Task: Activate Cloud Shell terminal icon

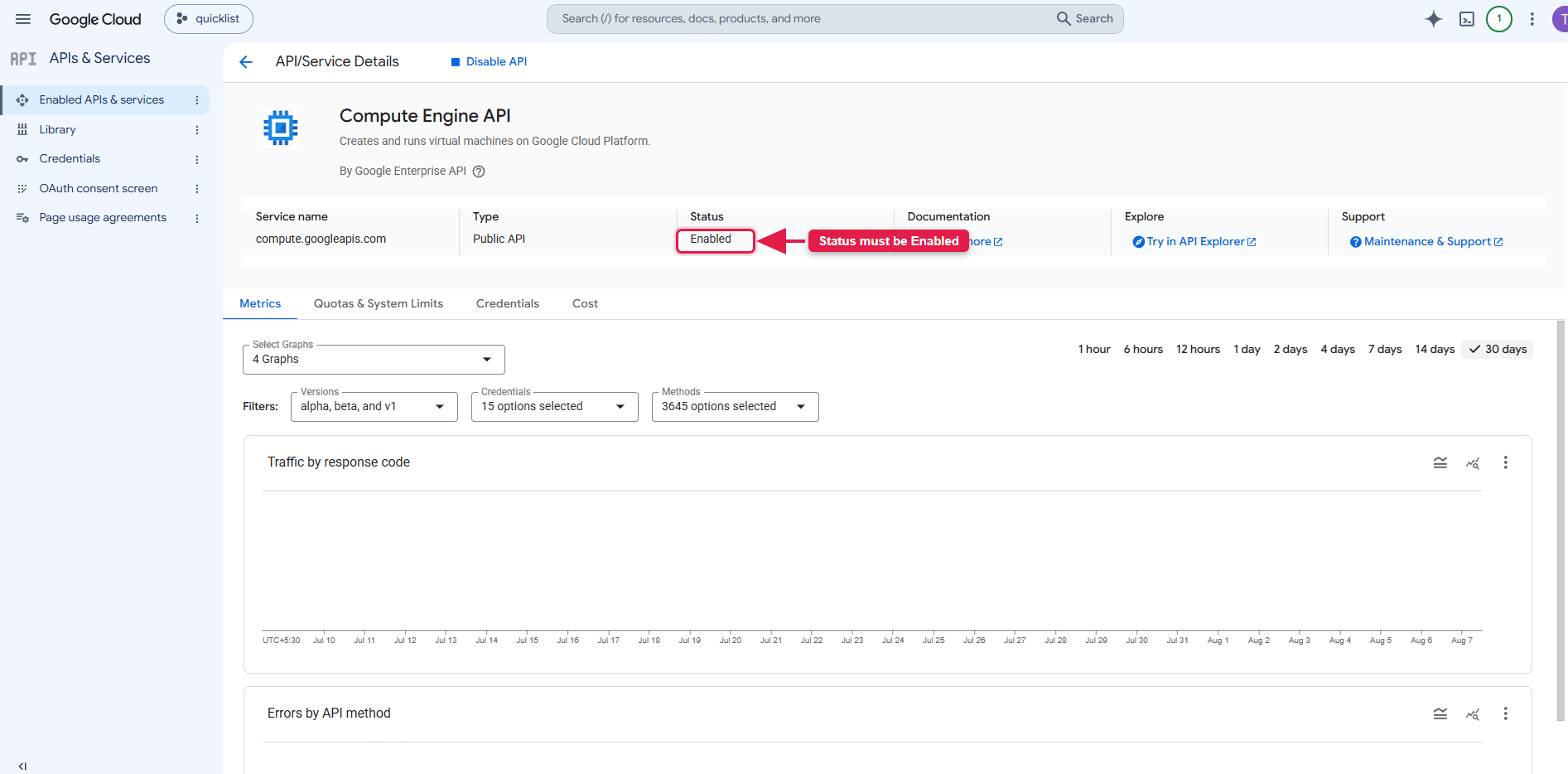Action: (x=1467, y=19)
